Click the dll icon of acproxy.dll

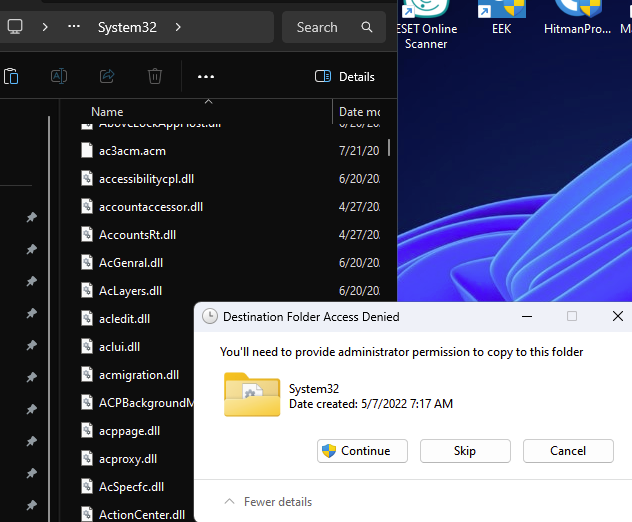coord(87,458)
